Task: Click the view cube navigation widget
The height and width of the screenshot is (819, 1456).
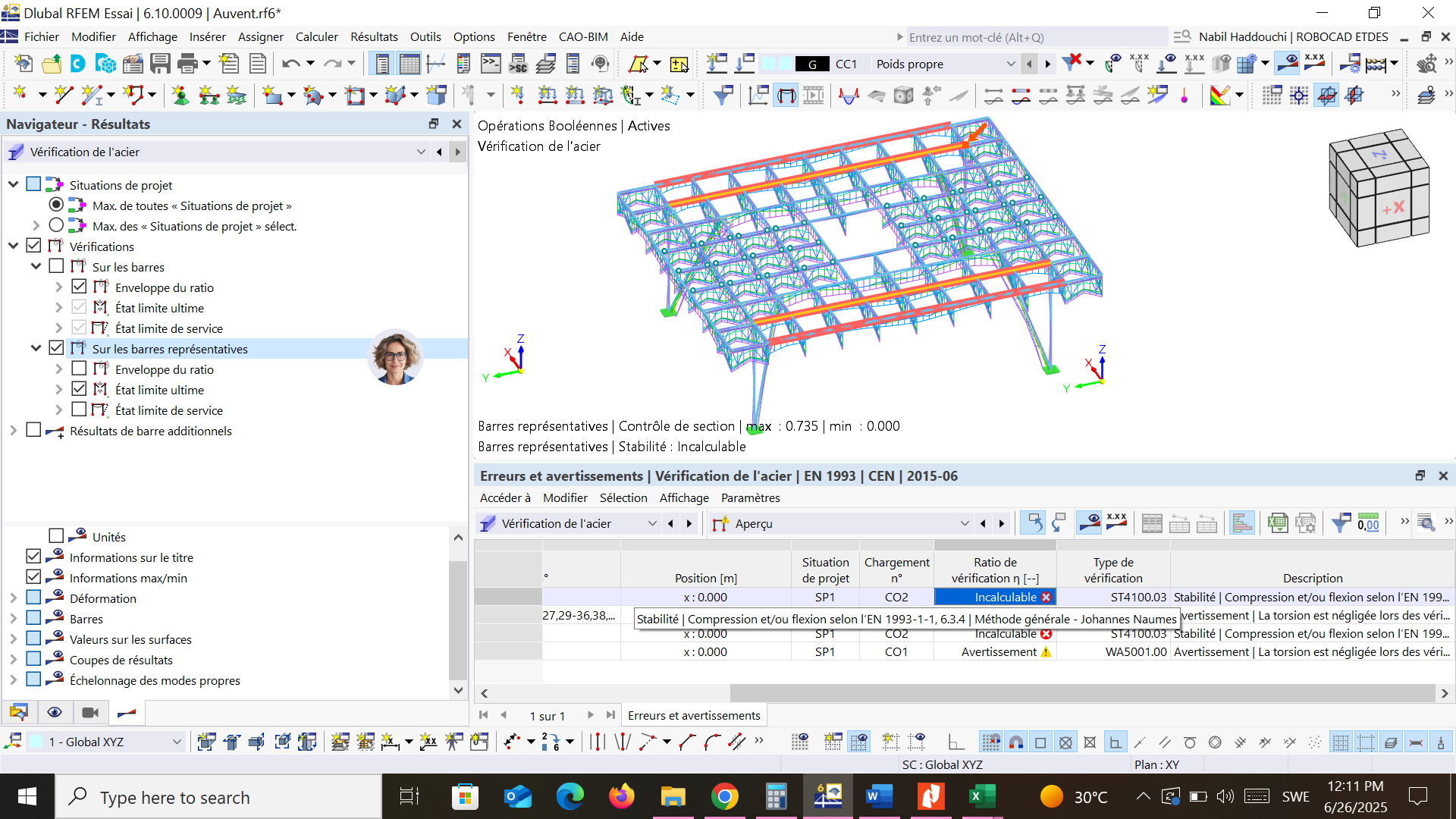Action: pyautogui.click(x=1379, y=187)
